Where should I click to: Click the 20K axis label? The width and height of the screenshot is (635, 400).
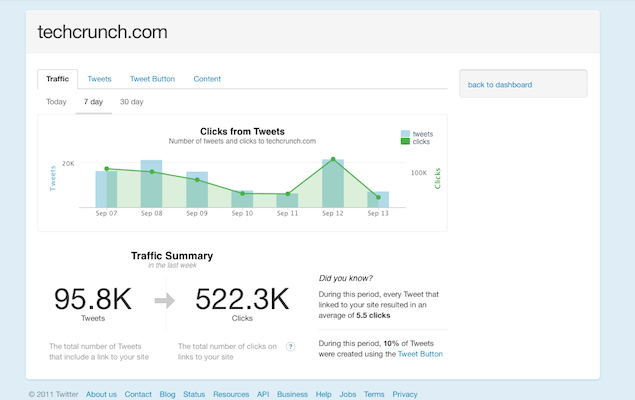68,164
